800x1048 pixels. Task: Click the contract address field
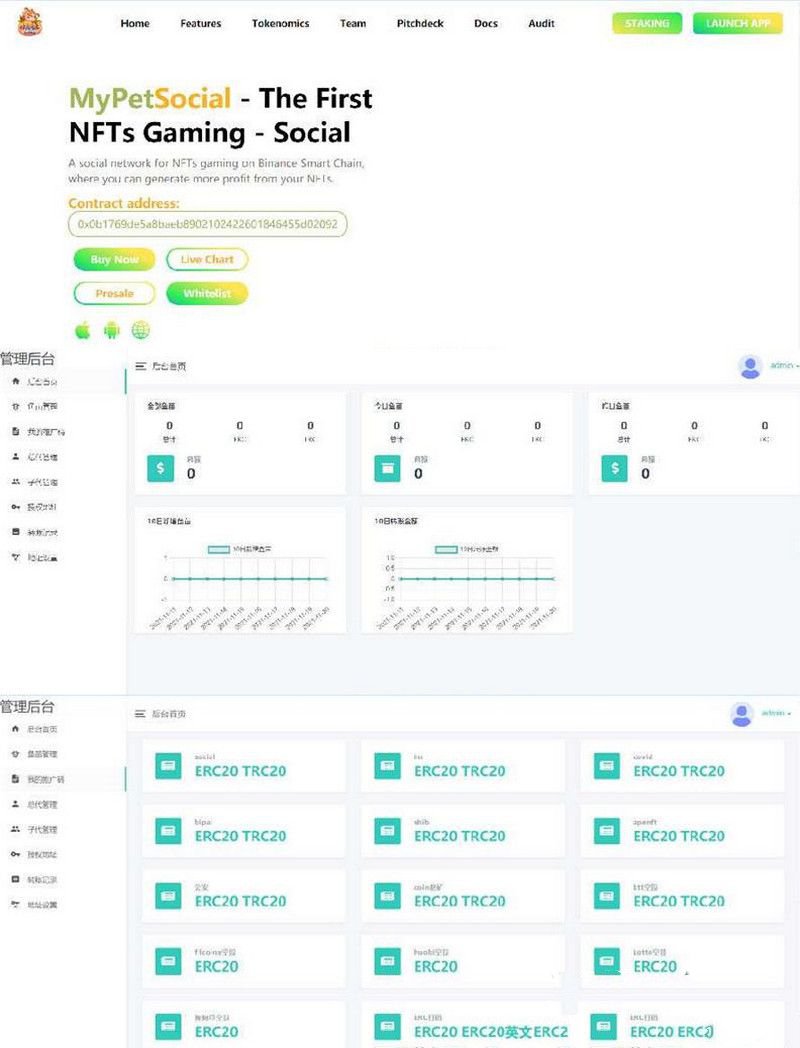pos(207,225)
